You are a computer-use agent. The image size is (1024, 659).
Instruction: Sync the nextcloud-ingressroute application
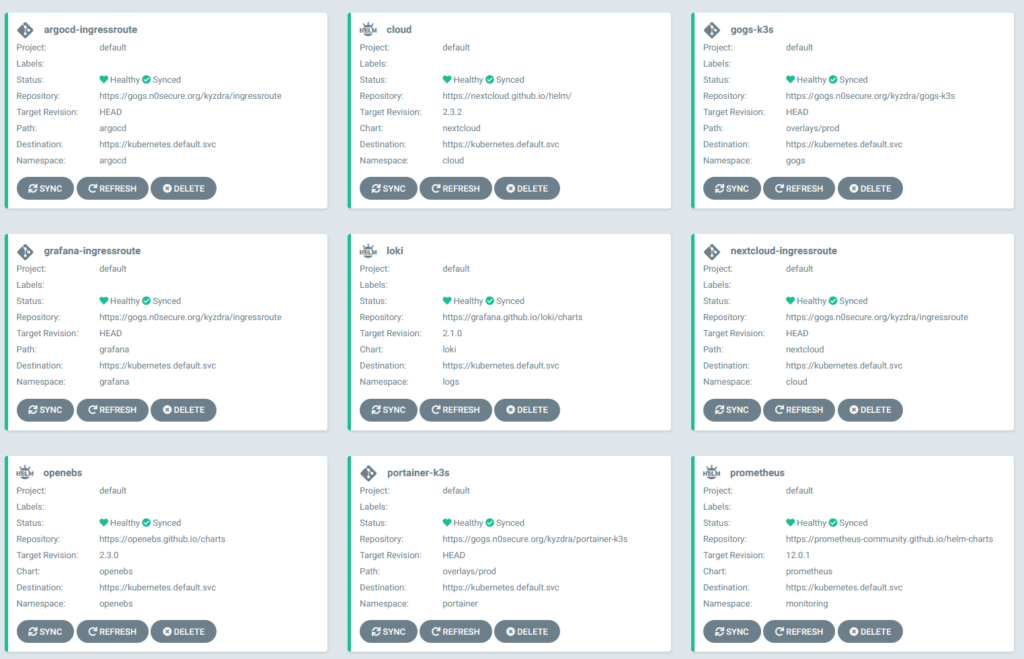click(x=732, y=410)
